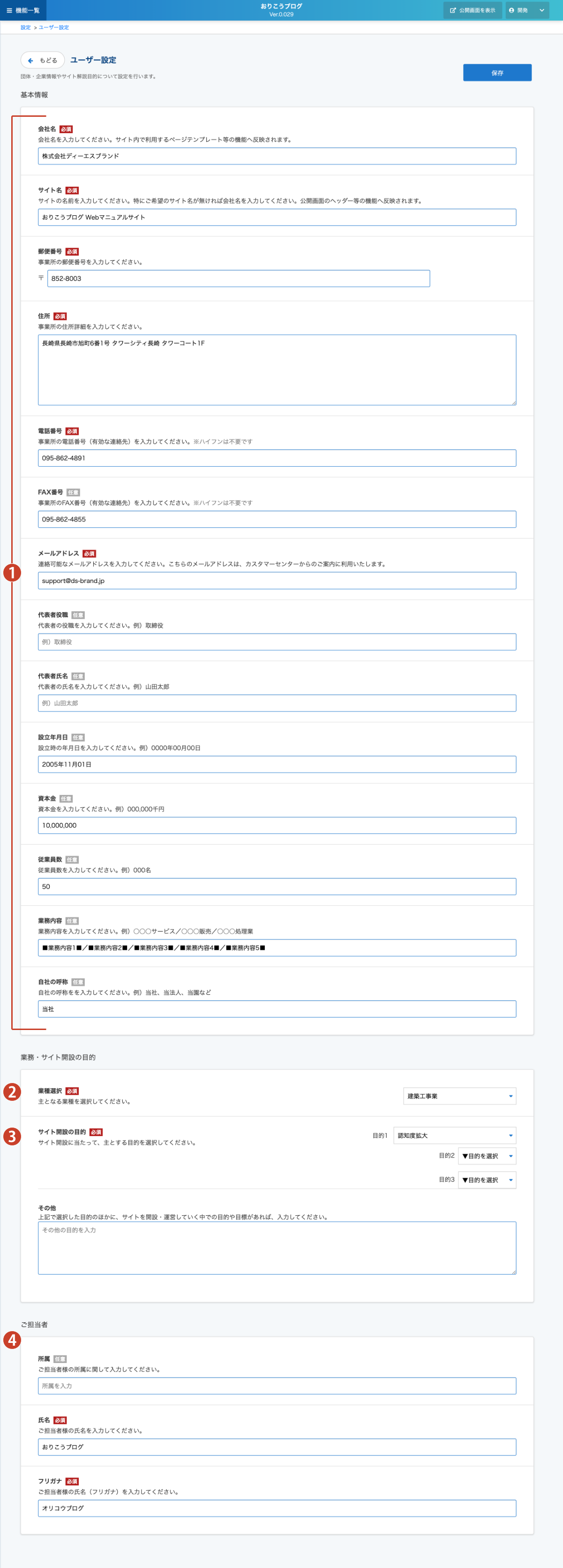Click the 公開画面を表示 external link icon
The width and height of the screenshot is (563, 1568).
453,10
